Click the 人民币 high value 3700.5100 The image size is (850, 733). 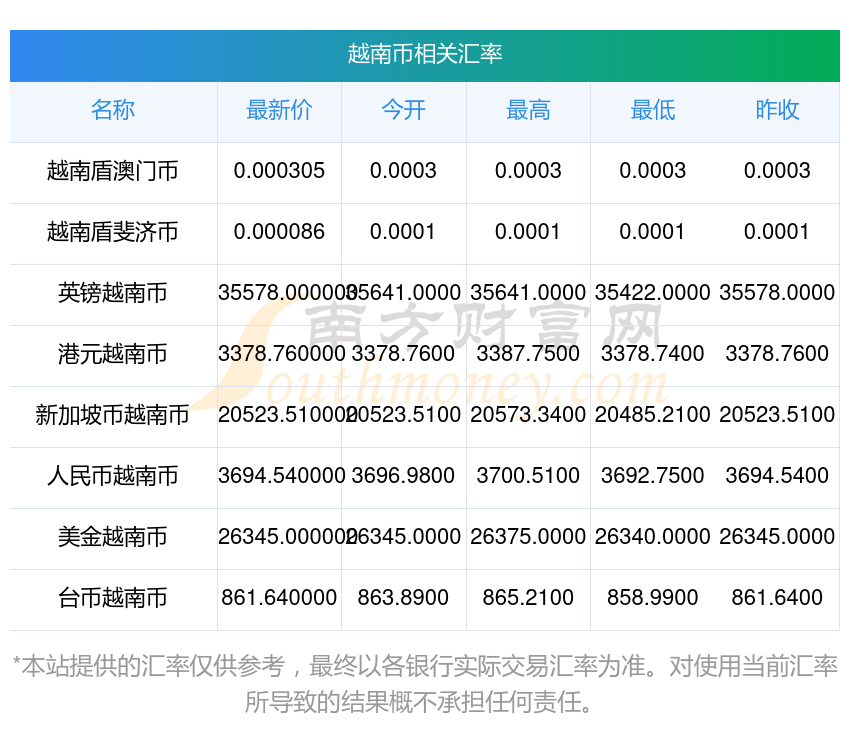pos(528,476)
